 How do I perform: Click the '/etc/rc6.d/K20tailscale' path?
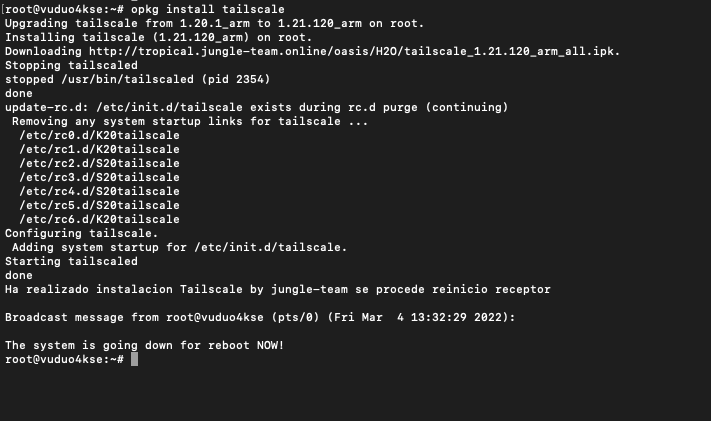point(99,219)
